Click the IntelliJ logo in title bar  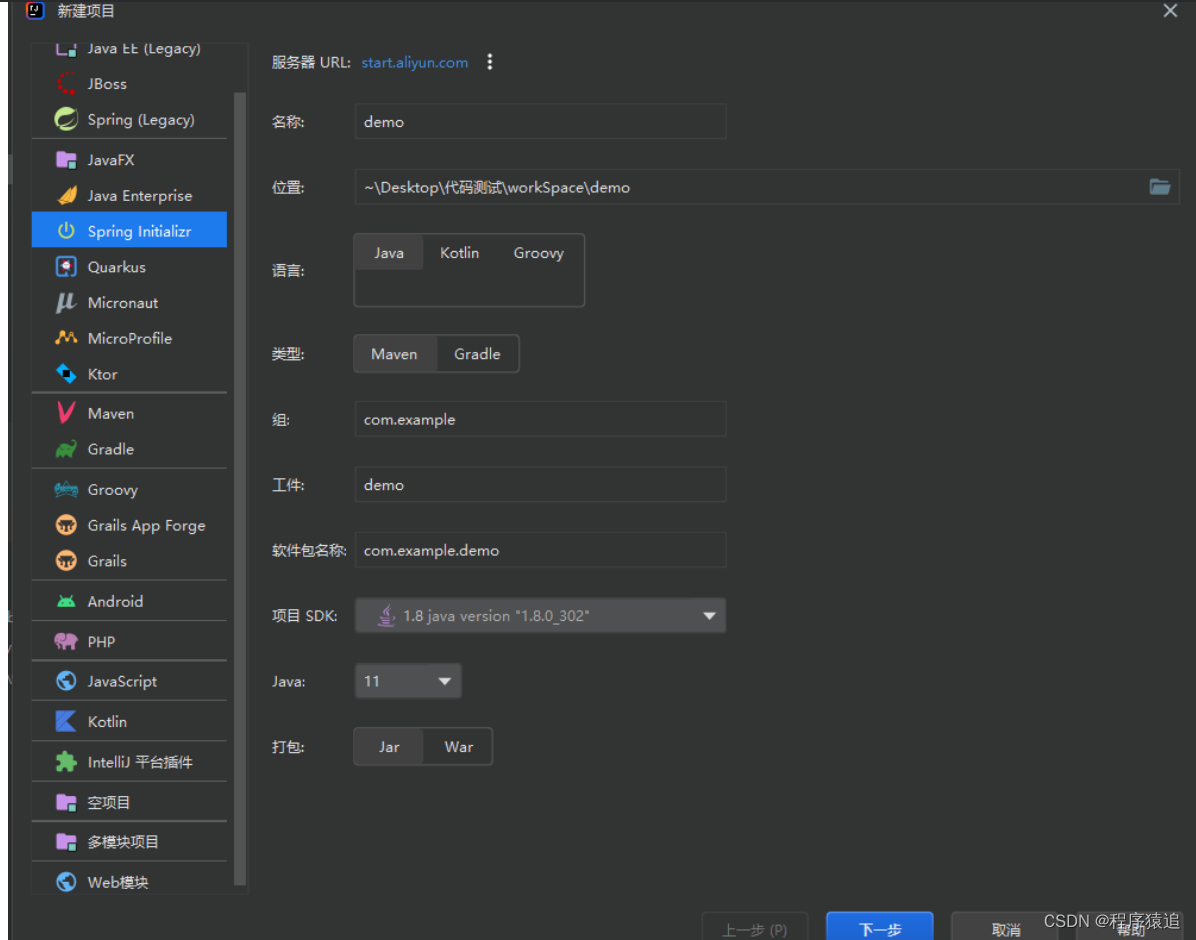35,10
